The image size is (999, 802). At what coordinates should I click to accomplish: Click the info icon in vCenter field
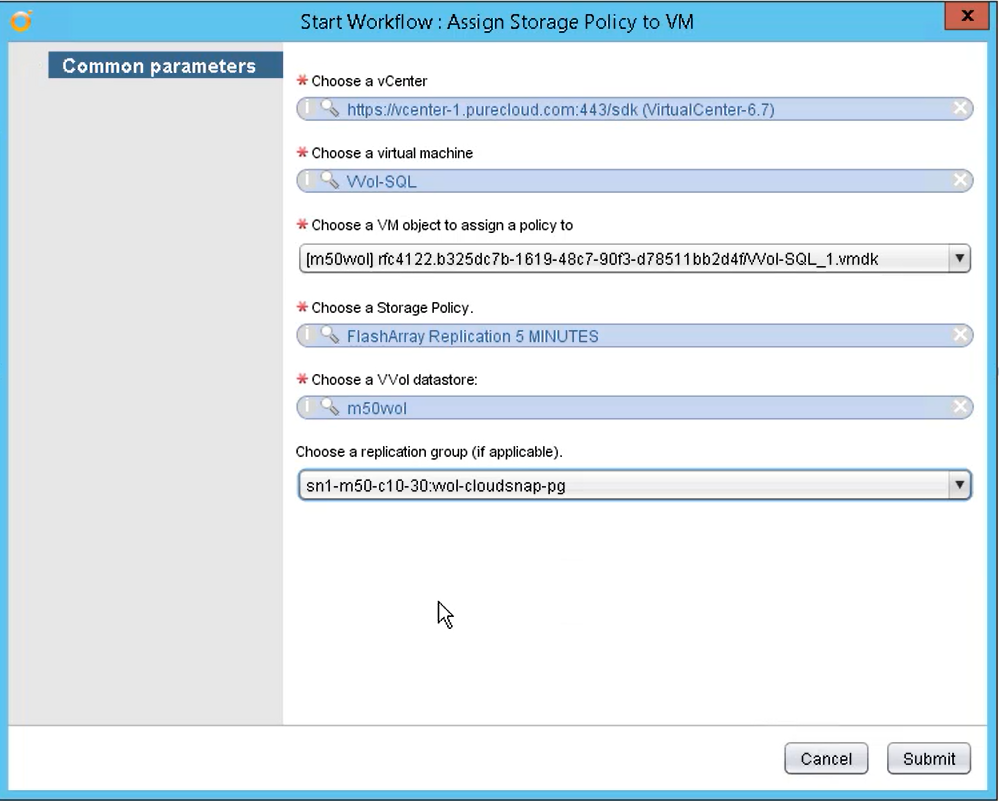[307, 108]
